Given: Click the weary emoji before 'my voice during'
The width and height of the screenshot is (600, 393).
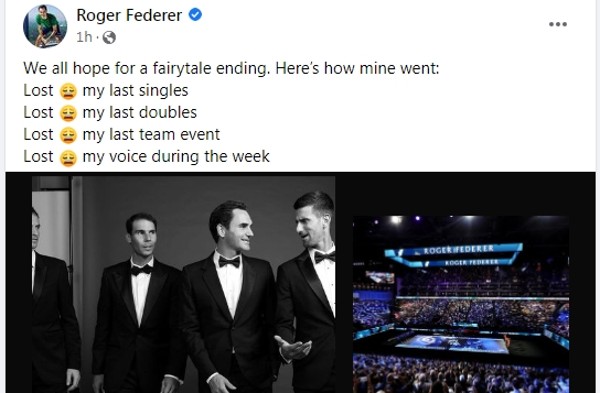Looking at the screenshot, I should (68, 158).
